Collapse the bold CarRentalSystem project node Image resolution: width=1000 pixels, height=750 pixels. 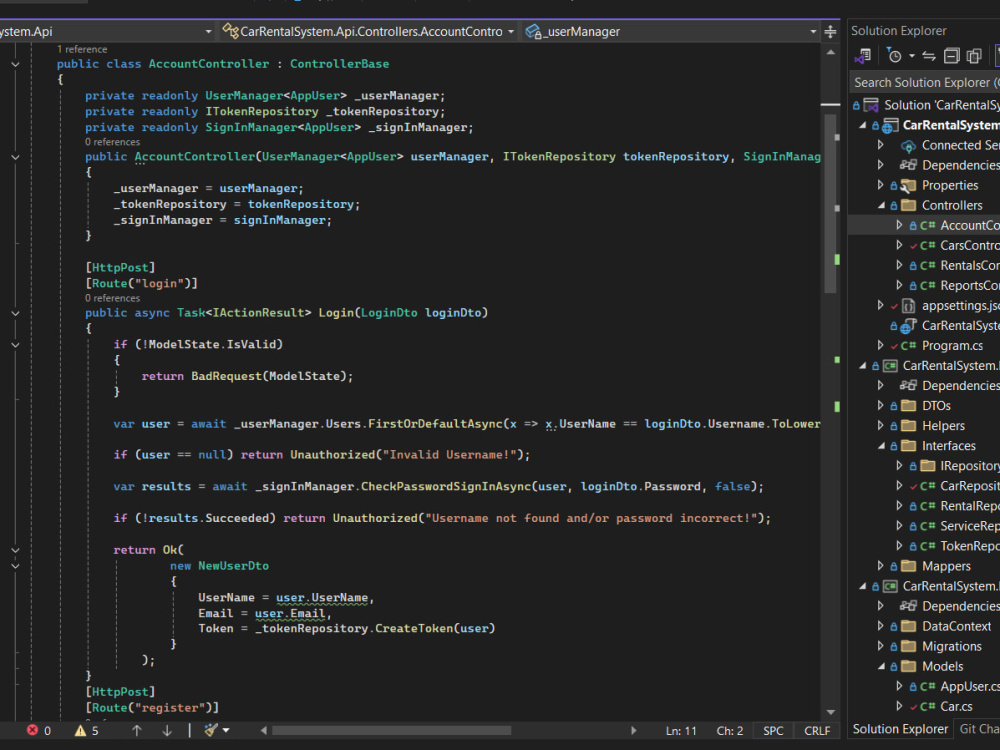click(x=863, y=126)
